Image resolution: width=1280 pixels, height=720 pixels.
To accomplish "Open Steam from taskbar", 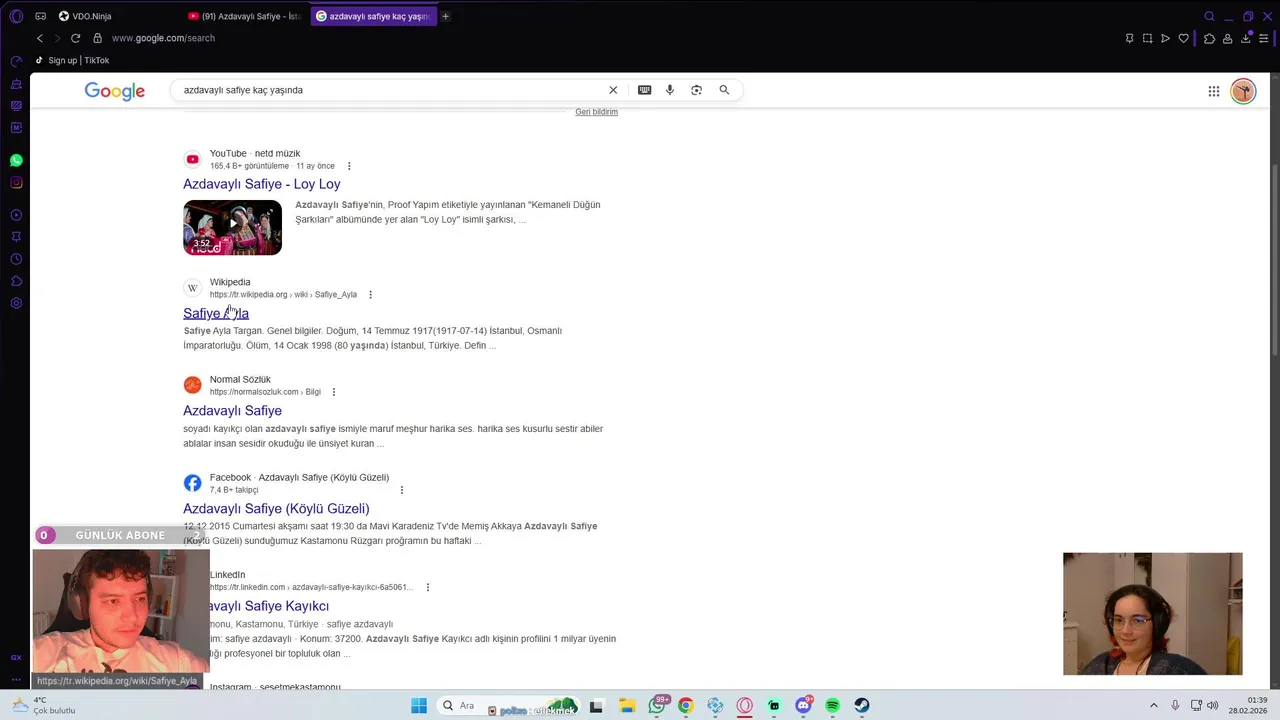I will click(861, 706).
